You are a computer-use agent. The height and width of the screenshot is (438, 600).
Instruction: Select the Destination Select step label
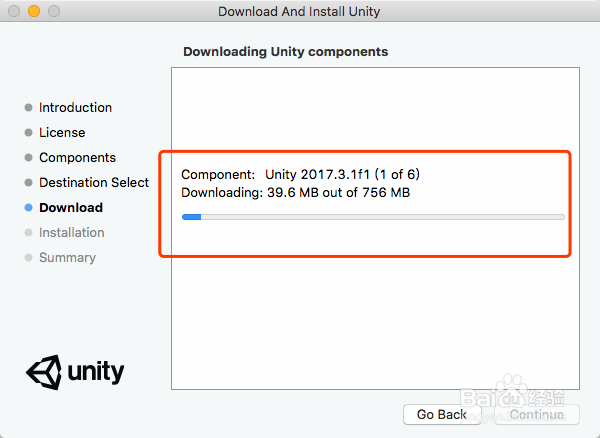(x=94, y=182)
